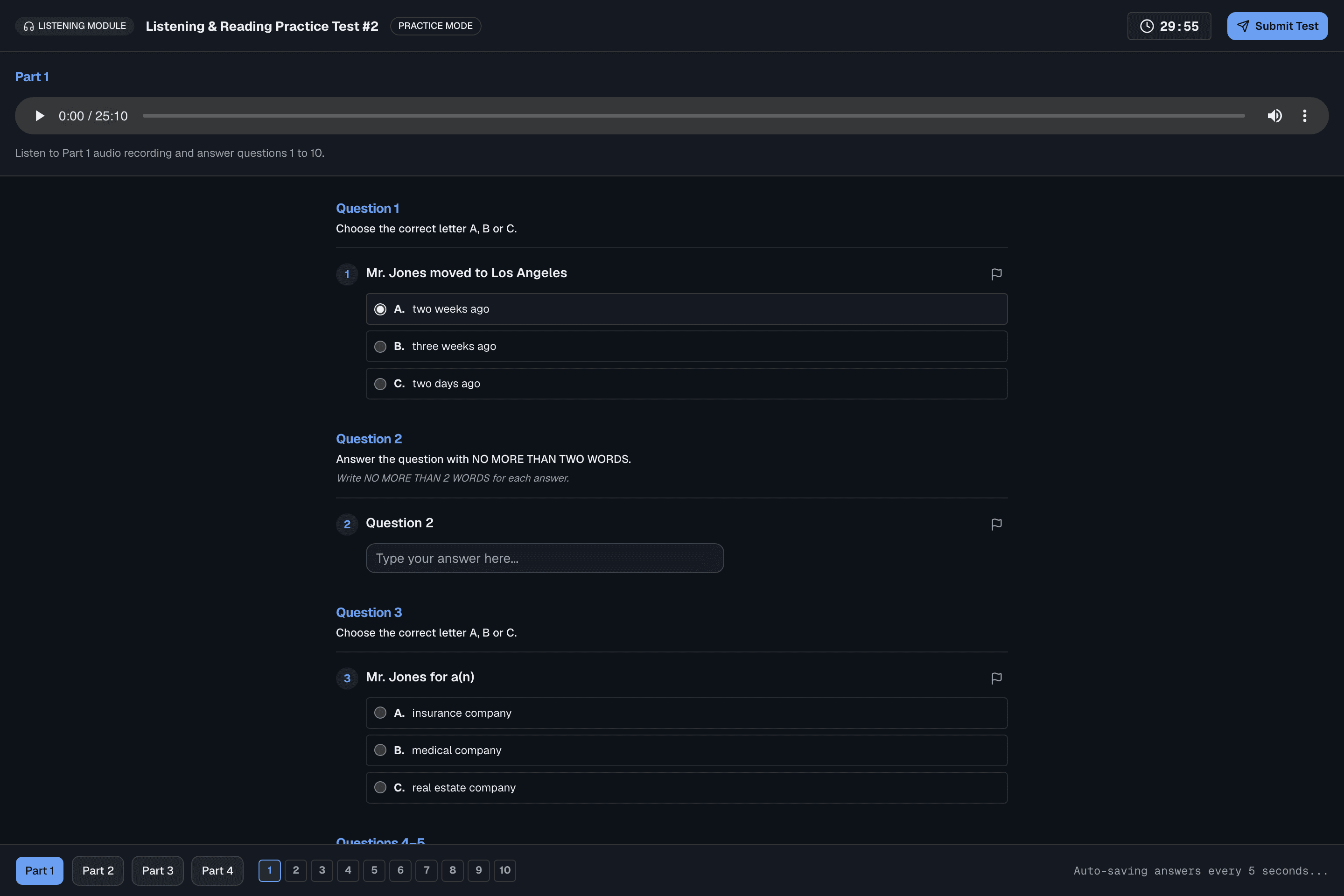
Task: Focus the Question 2 answer field
Action: (545, 558)
